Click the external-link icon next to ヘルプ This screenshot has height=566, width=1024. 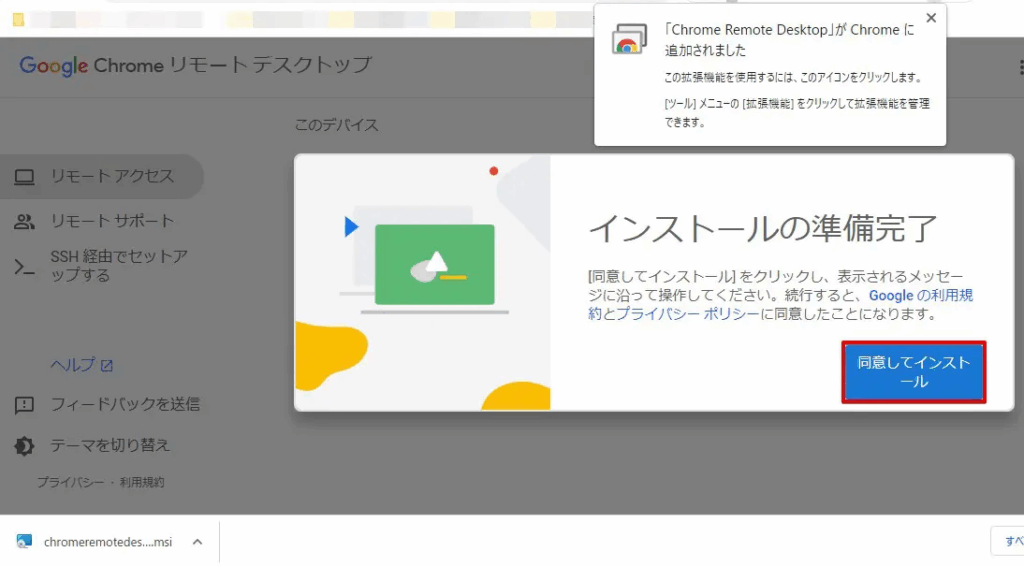coord(107,366)
